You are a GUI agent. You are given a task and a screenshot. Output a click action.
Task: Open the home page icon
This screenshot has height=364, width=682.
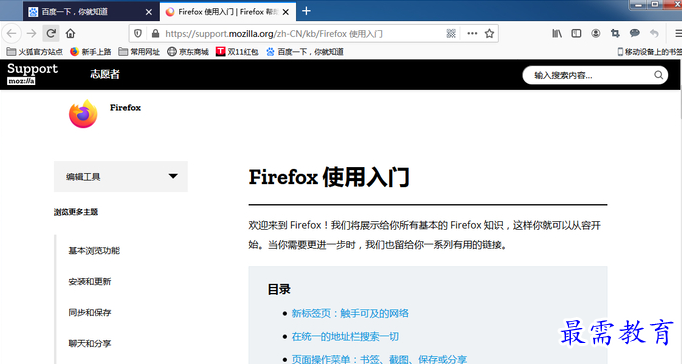click(x=70, y=33)
